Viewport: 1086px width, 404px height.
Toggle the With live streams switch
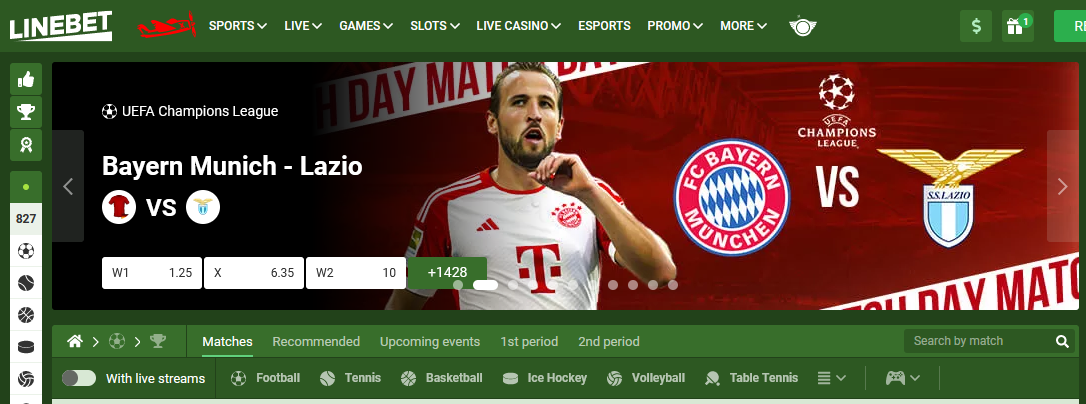coord(79,378)
